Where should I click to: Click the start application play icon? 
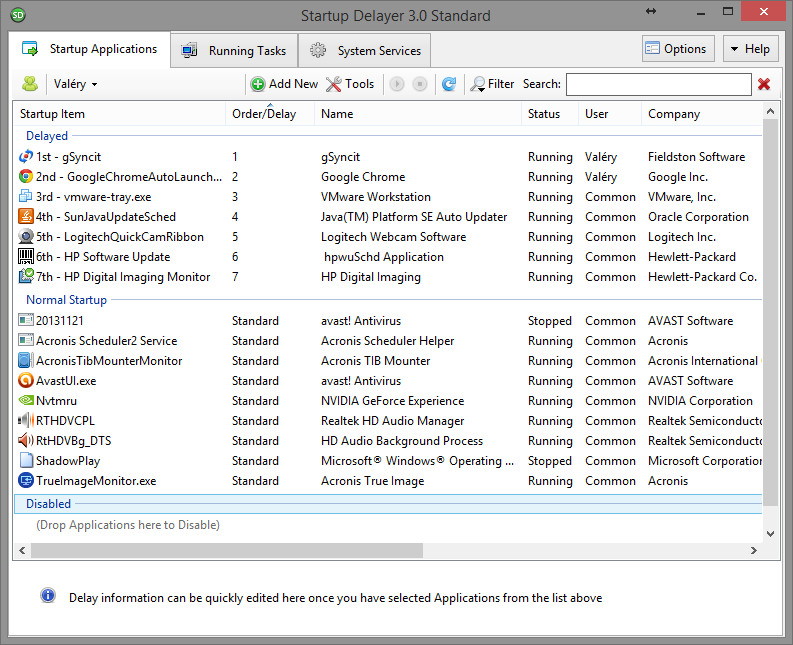[397, 84]
